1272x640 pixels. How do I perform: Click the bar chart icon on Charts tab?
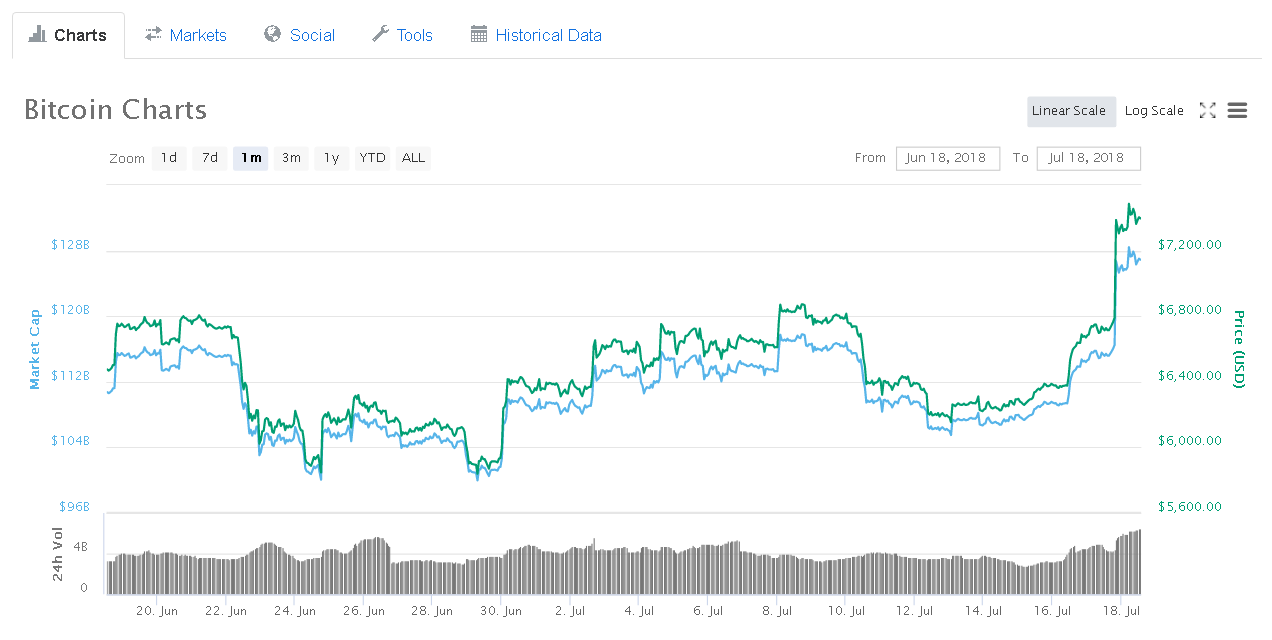coord(38,35)
